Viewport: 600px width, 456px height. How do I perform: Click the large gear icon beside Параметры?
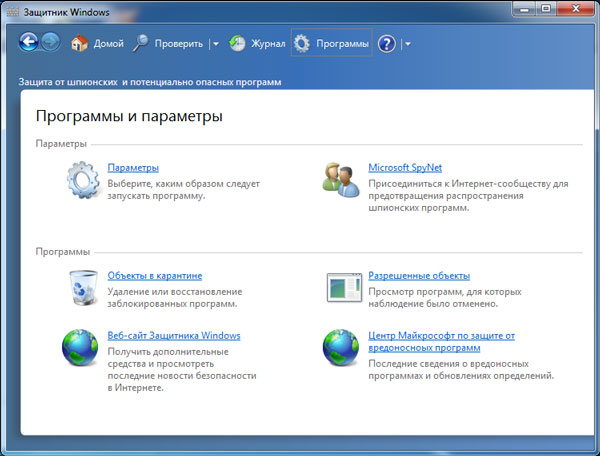pyautogui.click(x=83, y=180)
